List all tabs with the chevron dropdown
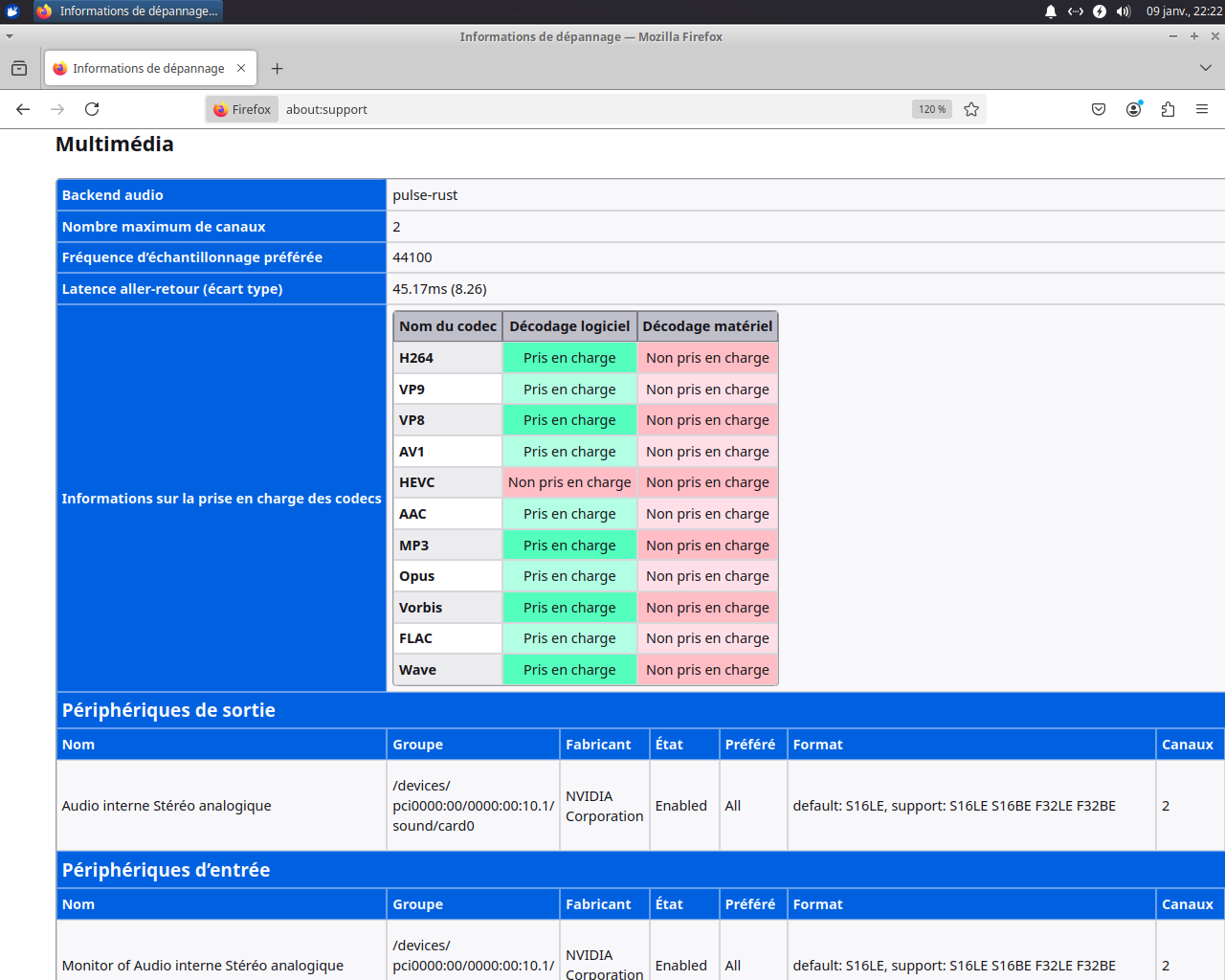 1205,68
